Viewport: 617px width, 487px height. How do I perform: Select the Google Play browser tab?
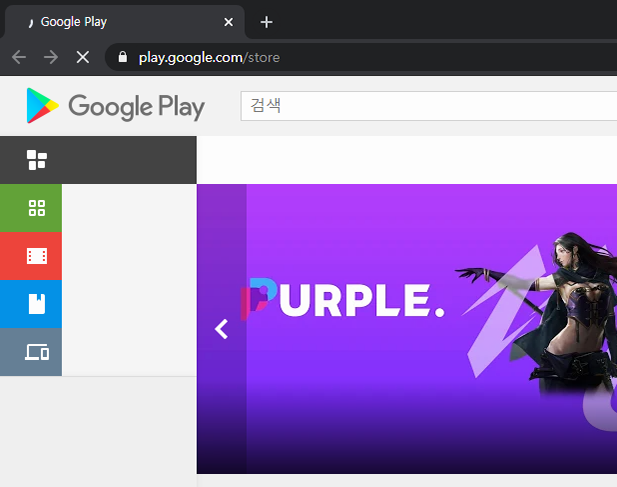click(x=124, y=22)
